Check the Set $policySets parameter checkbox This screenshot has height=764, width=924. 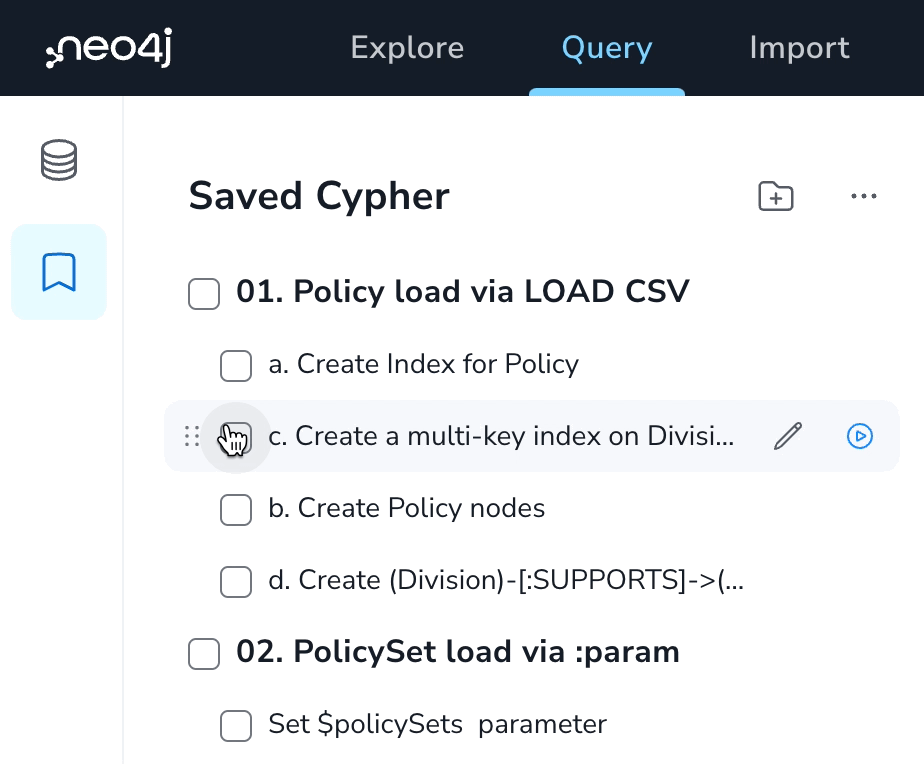(x=236, y=726)
